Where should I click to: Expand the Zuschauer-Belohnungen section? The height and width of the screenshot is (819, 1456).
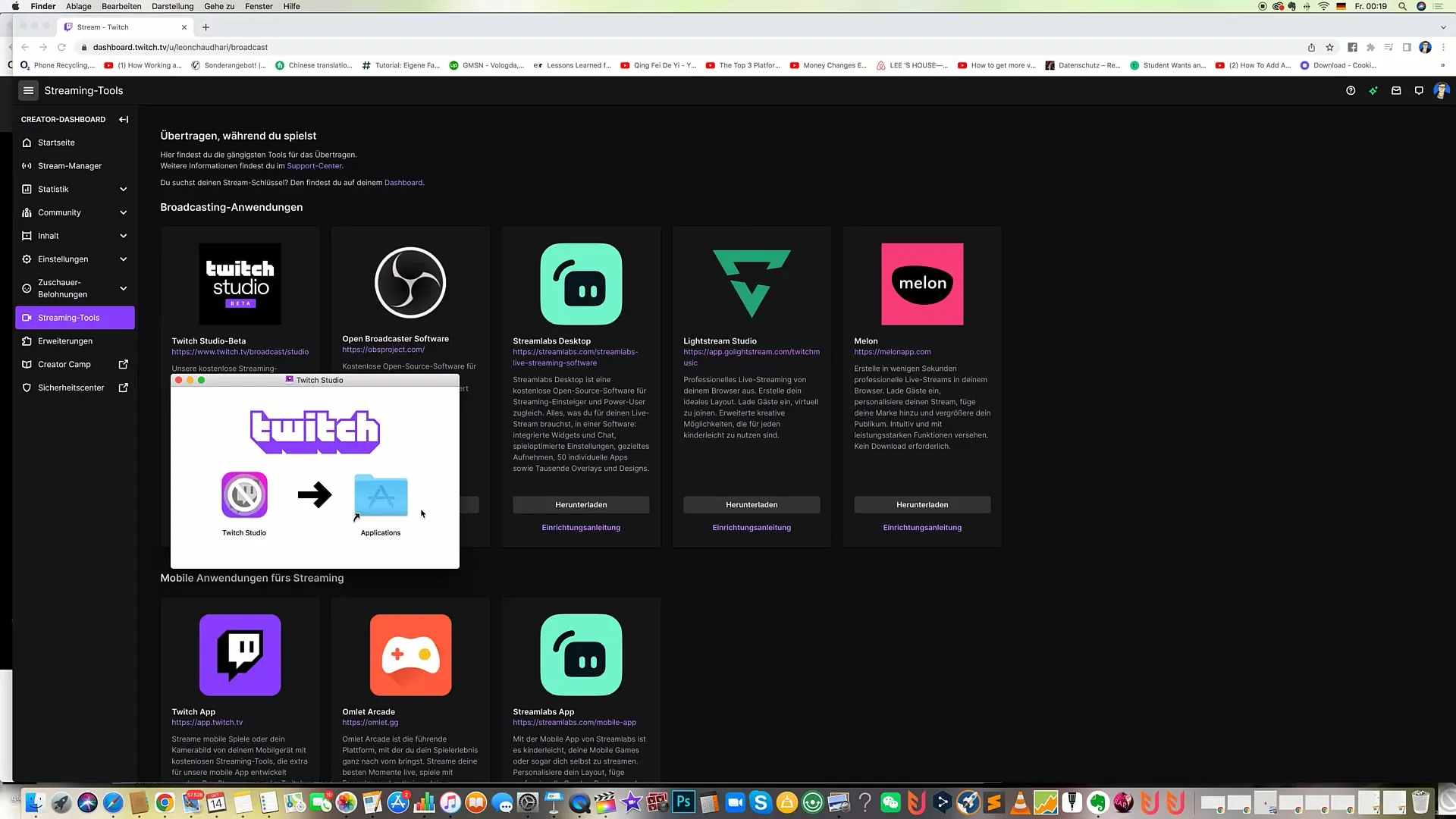pyautogui.click(x=124, y=288)
